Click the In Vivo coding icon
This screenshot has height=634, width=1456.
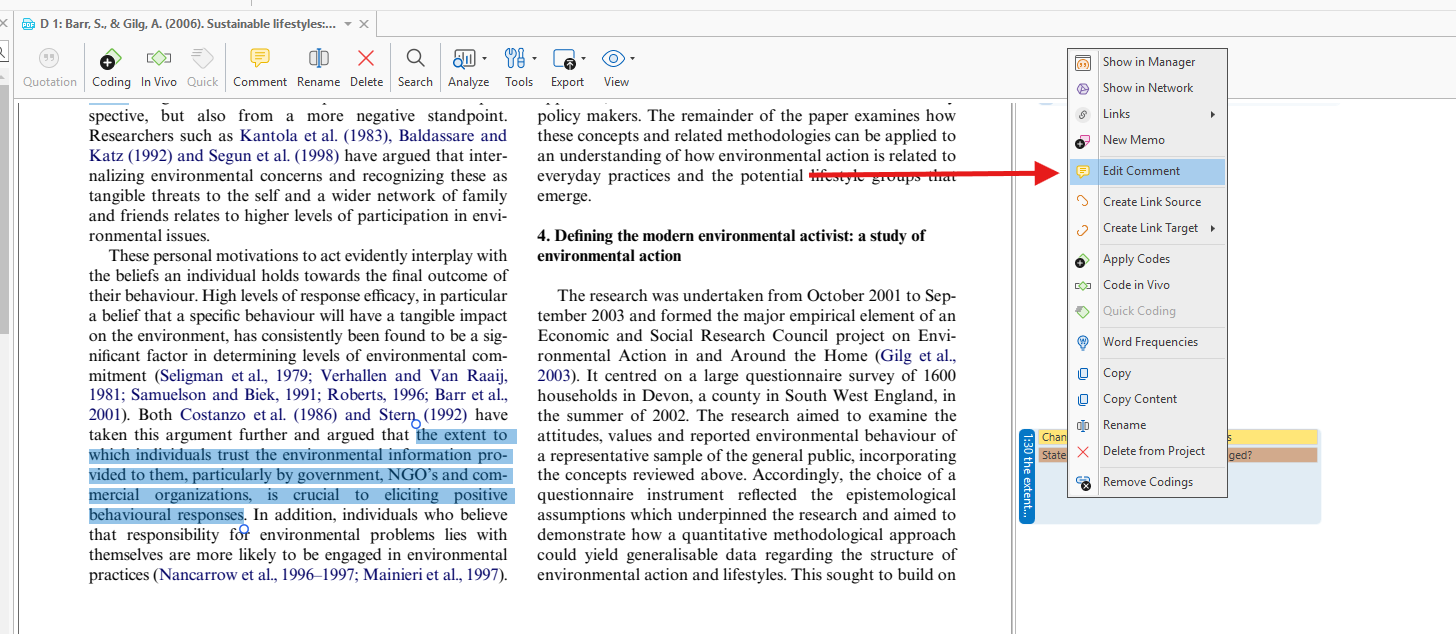point(159,59)
